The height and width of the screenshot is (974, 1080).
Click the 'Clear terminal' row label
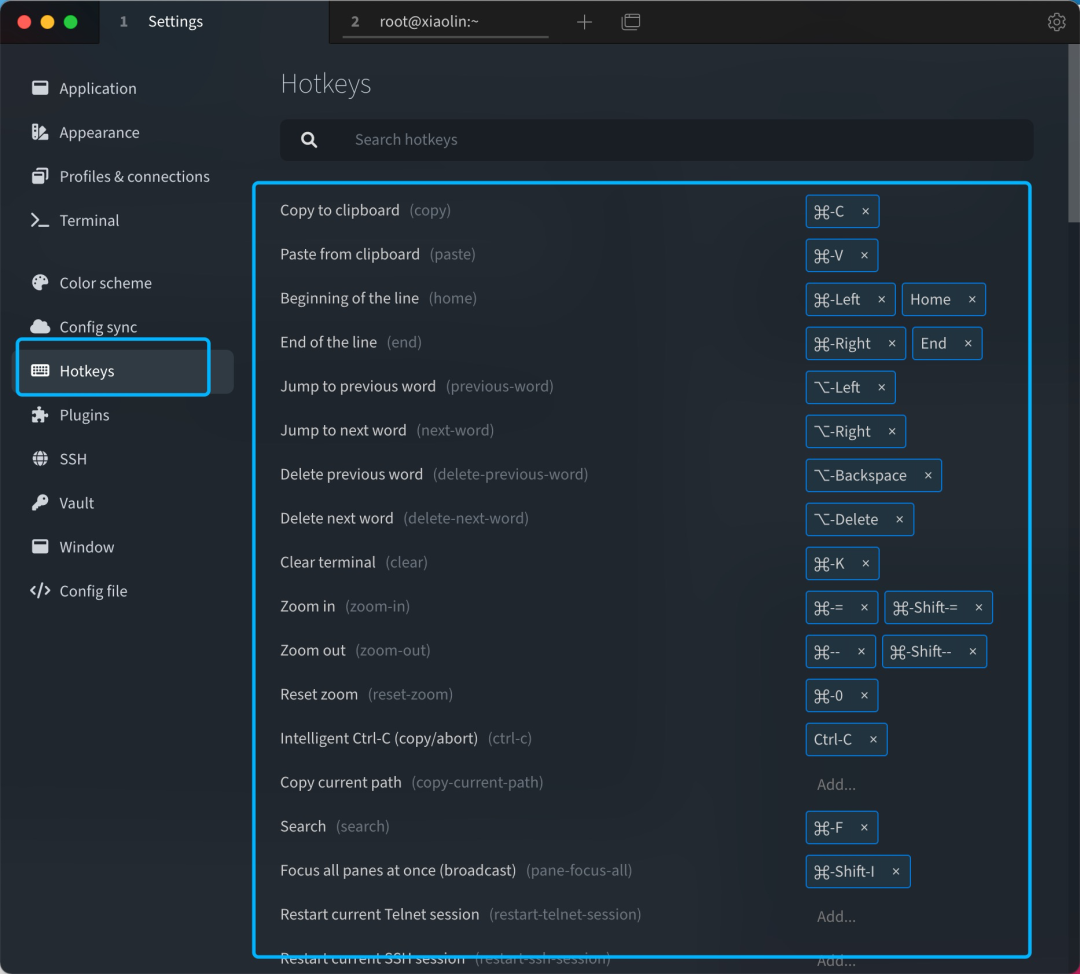tap(328, 563)
